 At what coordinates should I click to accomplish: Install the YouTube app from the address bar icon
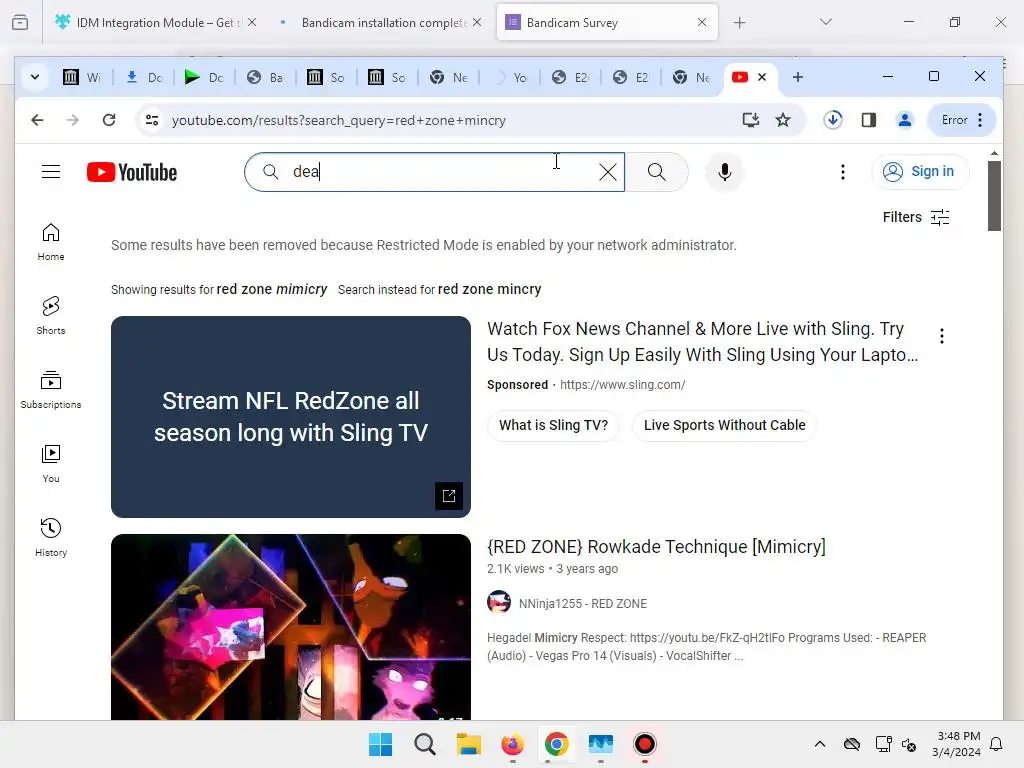tap(751, 120)
